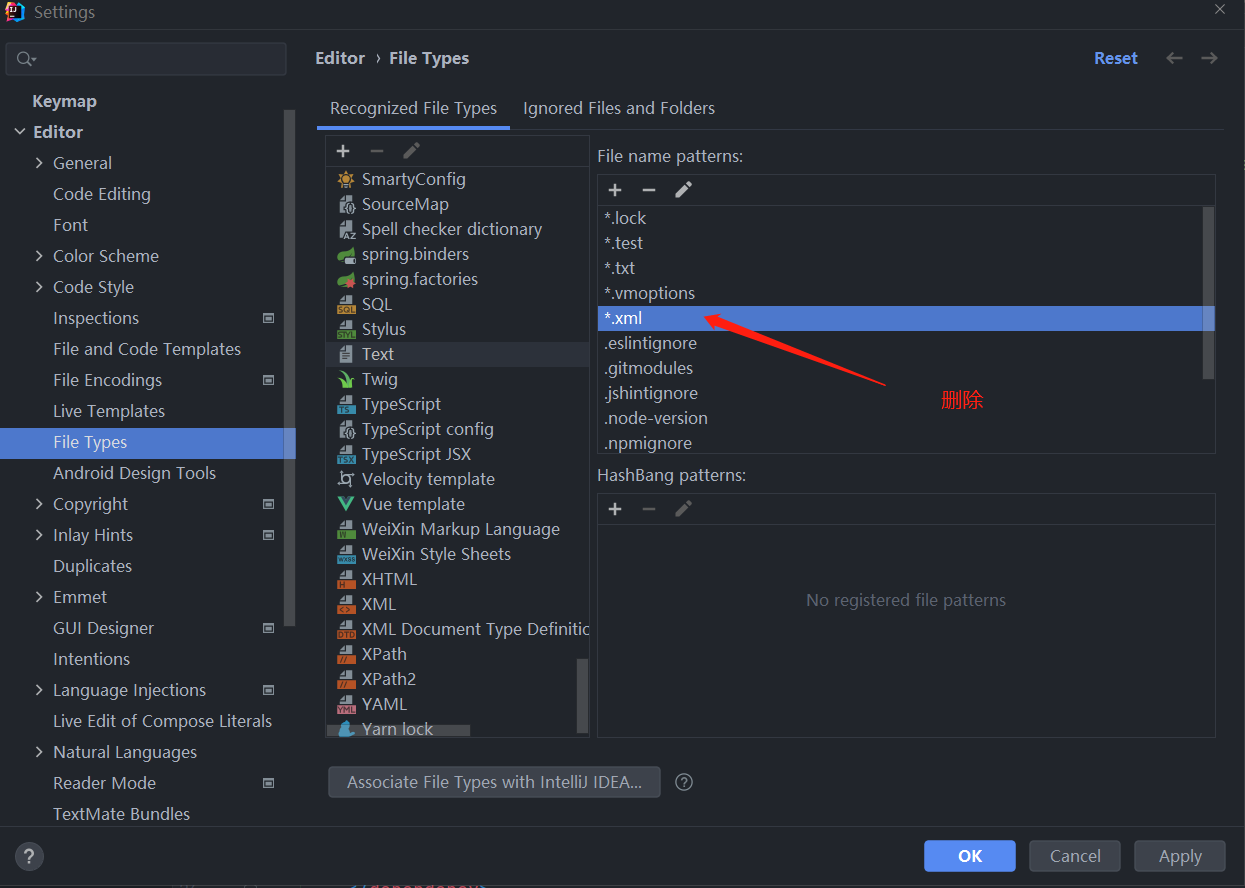1245x888 pixels.
Task: Expand the Emmet node
Action: [39, 597]
